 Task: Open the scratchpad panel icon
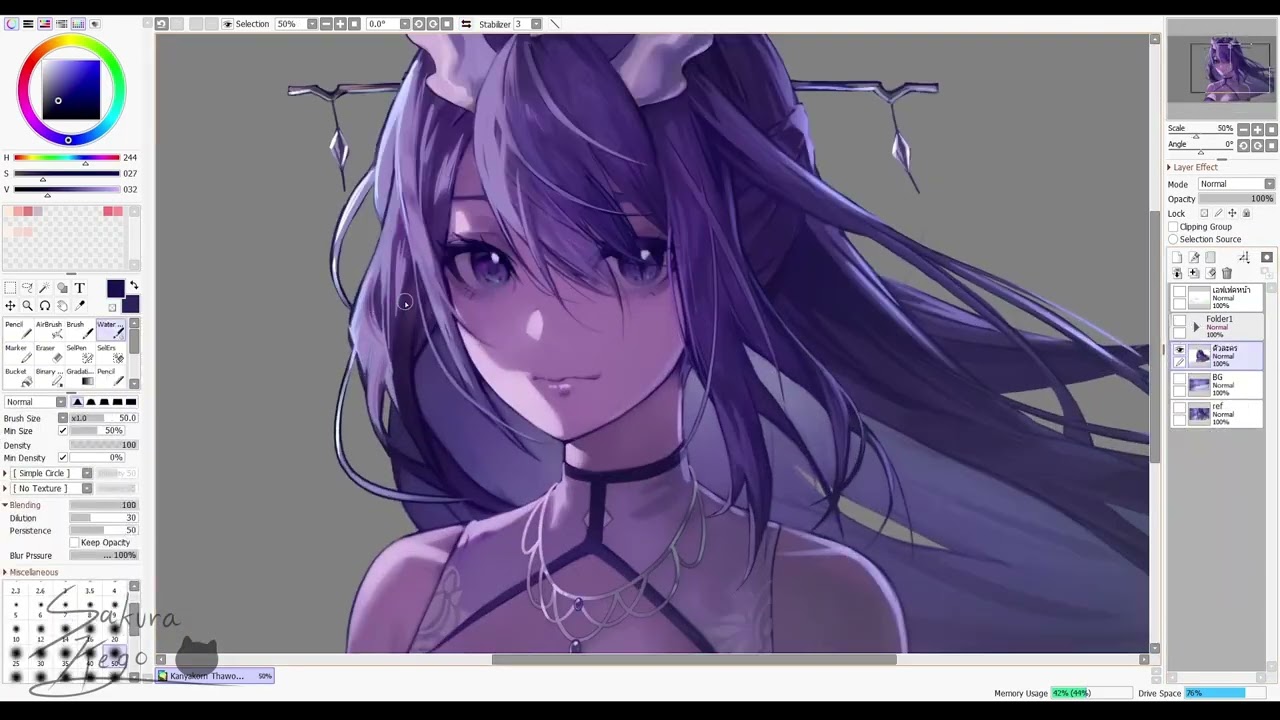tap(95, 24)
